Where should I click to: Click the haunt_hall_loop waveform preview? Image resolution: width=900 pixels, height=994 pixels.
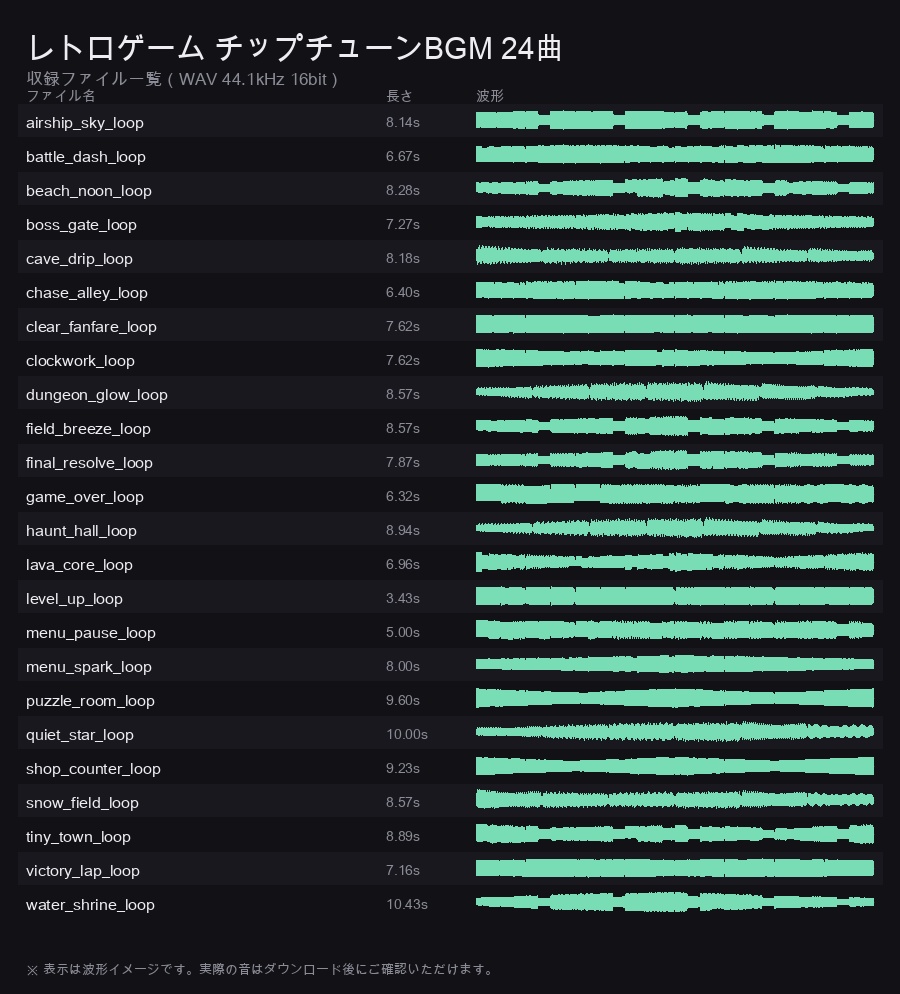tap(674, 528)
